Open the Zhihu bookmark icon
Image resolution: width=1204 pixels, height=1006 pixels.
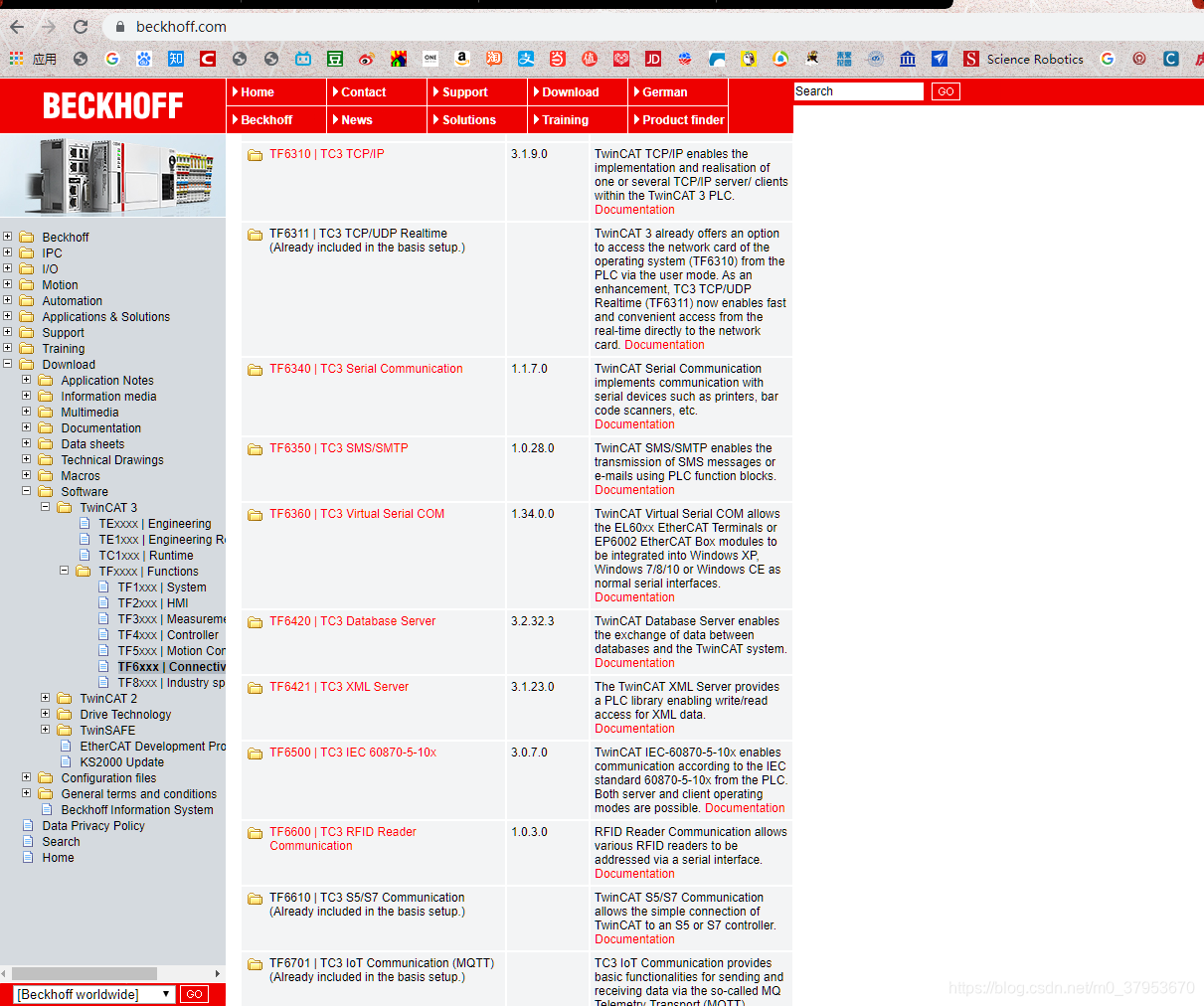coord(176,59)
